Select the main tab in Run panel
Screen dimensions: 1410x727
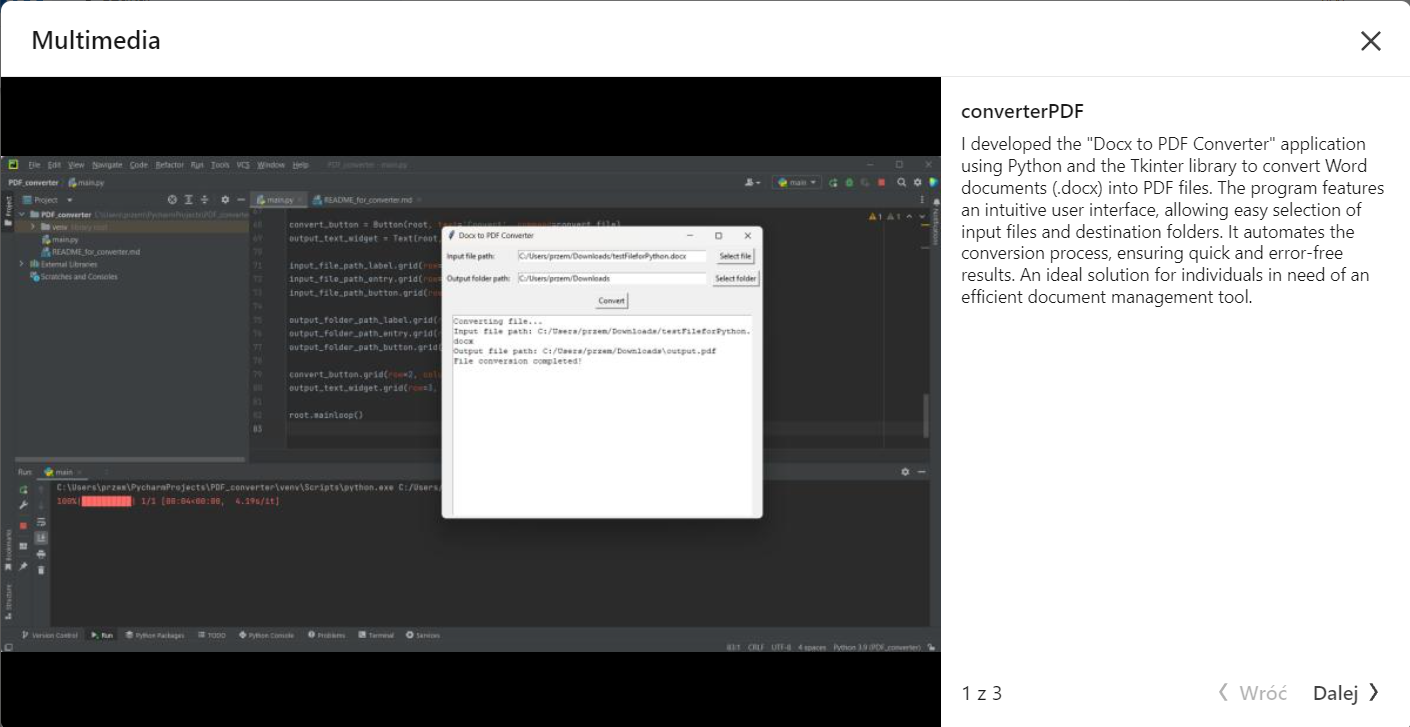60,472
